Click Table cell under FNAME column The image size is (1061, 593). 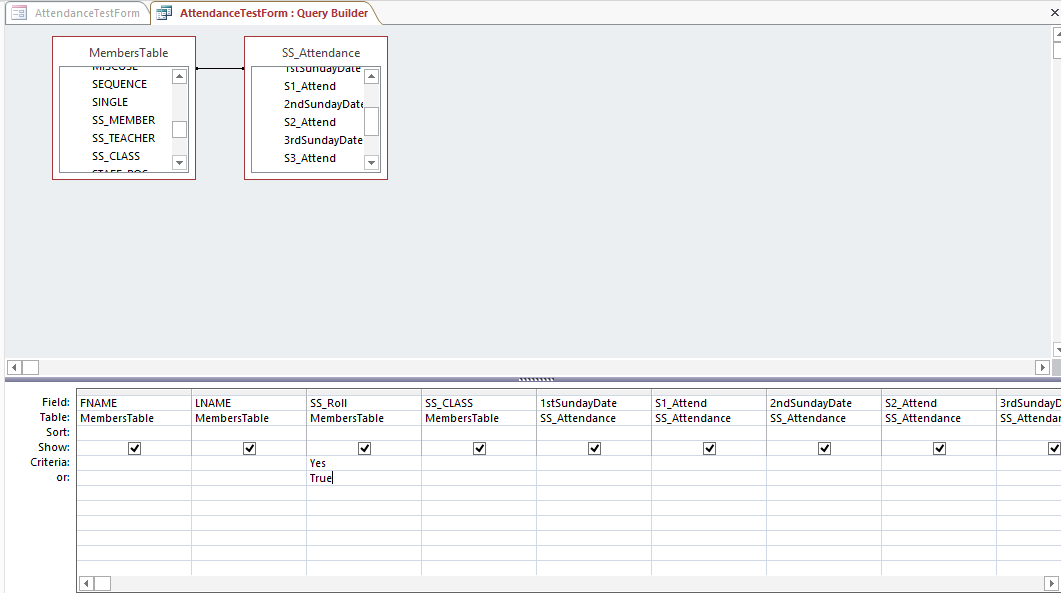[134, 418]
